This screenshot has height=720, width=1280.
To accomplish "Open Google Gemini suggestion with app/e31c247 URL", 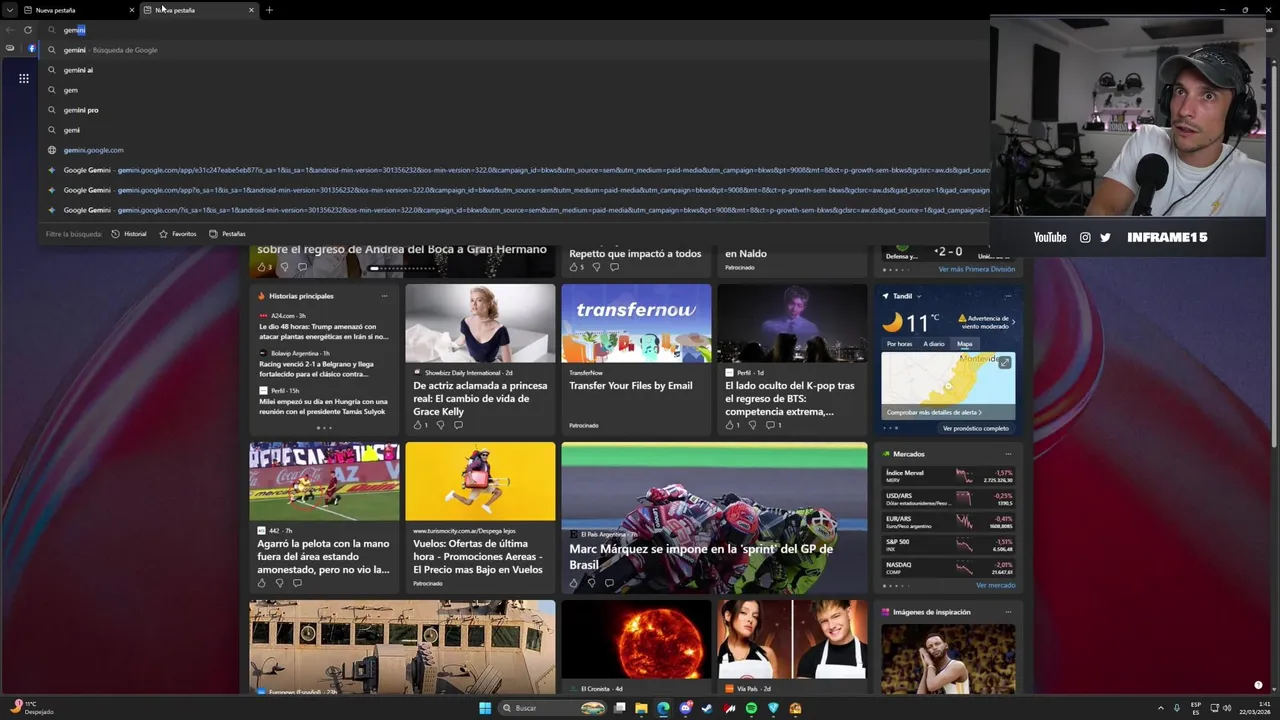I will (515, 170).
